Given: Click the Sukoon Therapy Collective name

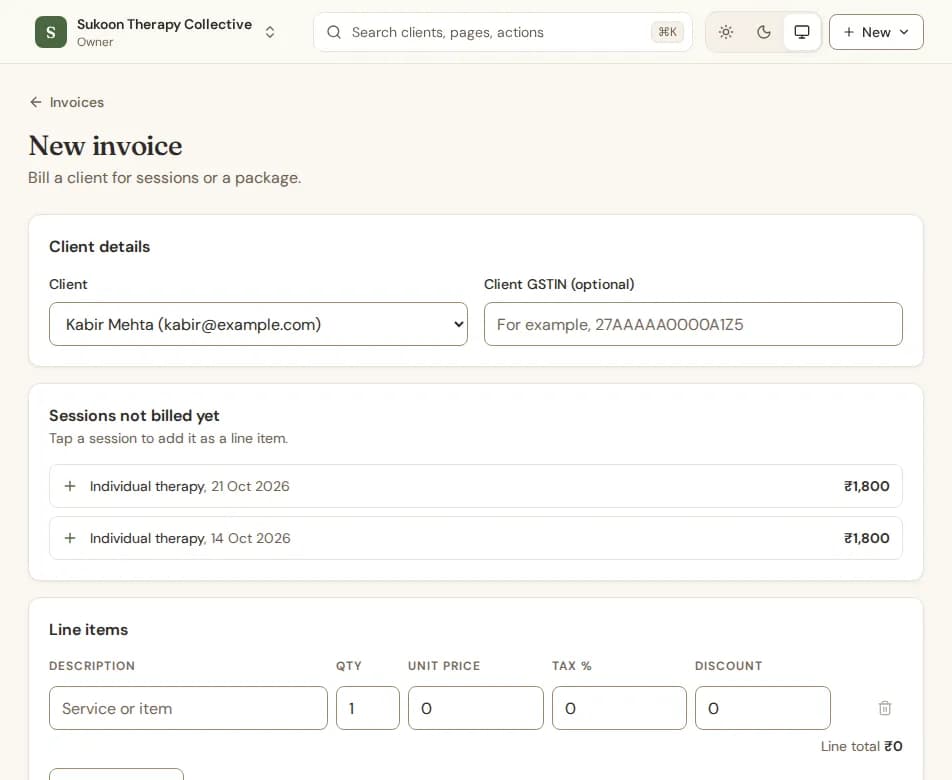Looking at the screenshot, I should click(x=165, y=24).
